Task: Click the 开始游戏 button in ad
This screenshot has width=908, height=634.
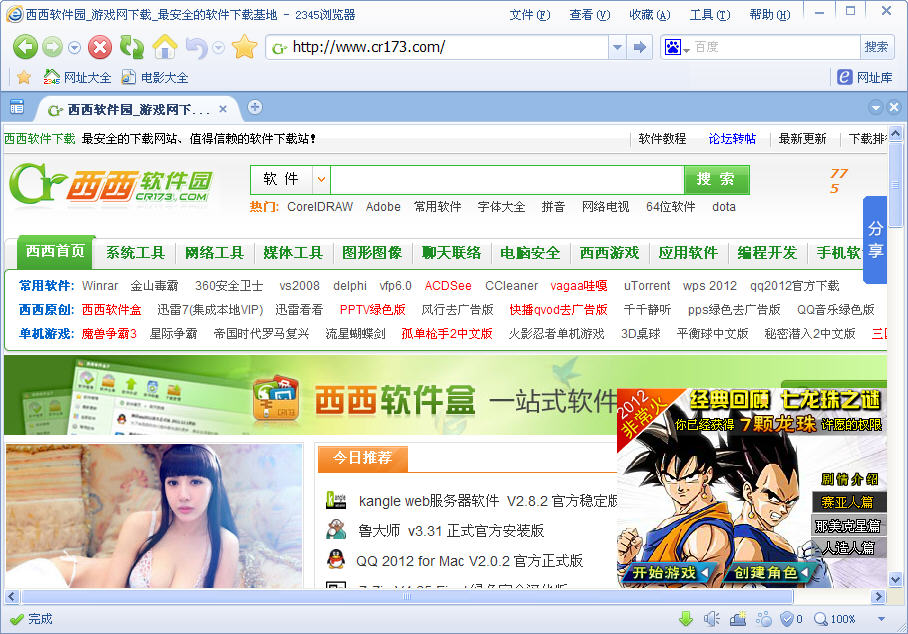Action: tap(669, 573)
